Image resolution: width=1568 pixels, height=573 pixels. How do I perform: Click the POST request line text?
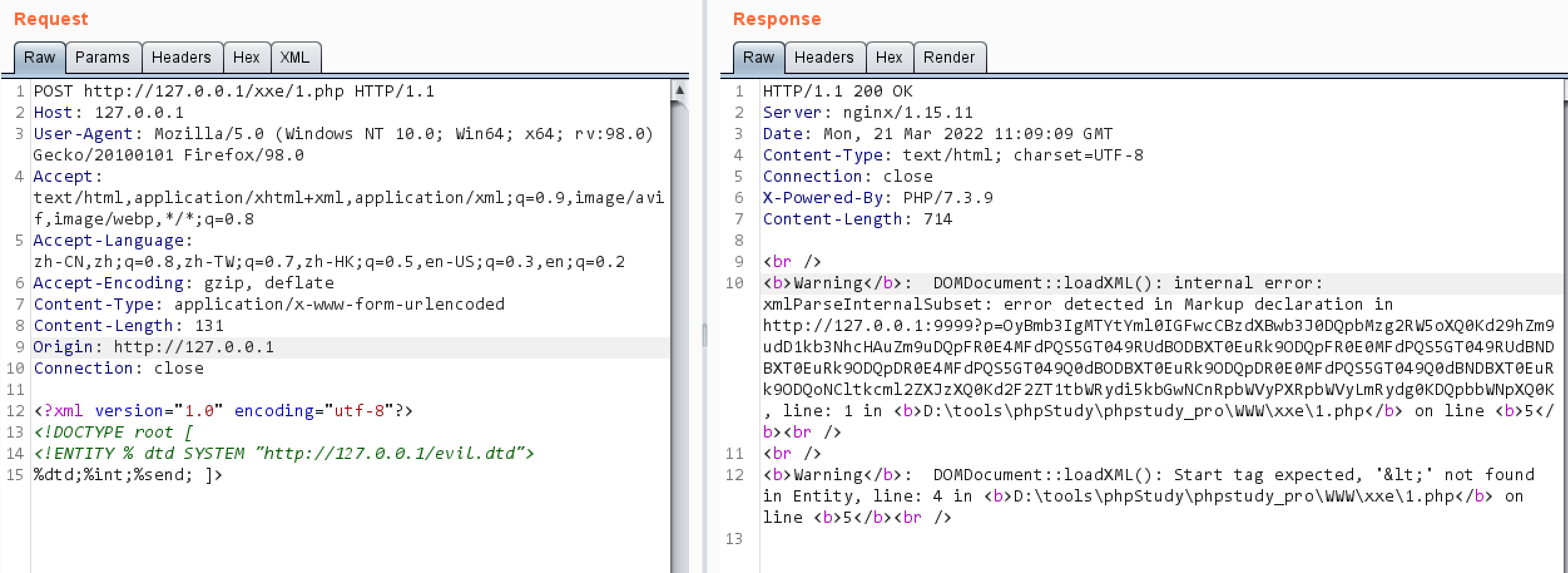click(x=234, y=92)
